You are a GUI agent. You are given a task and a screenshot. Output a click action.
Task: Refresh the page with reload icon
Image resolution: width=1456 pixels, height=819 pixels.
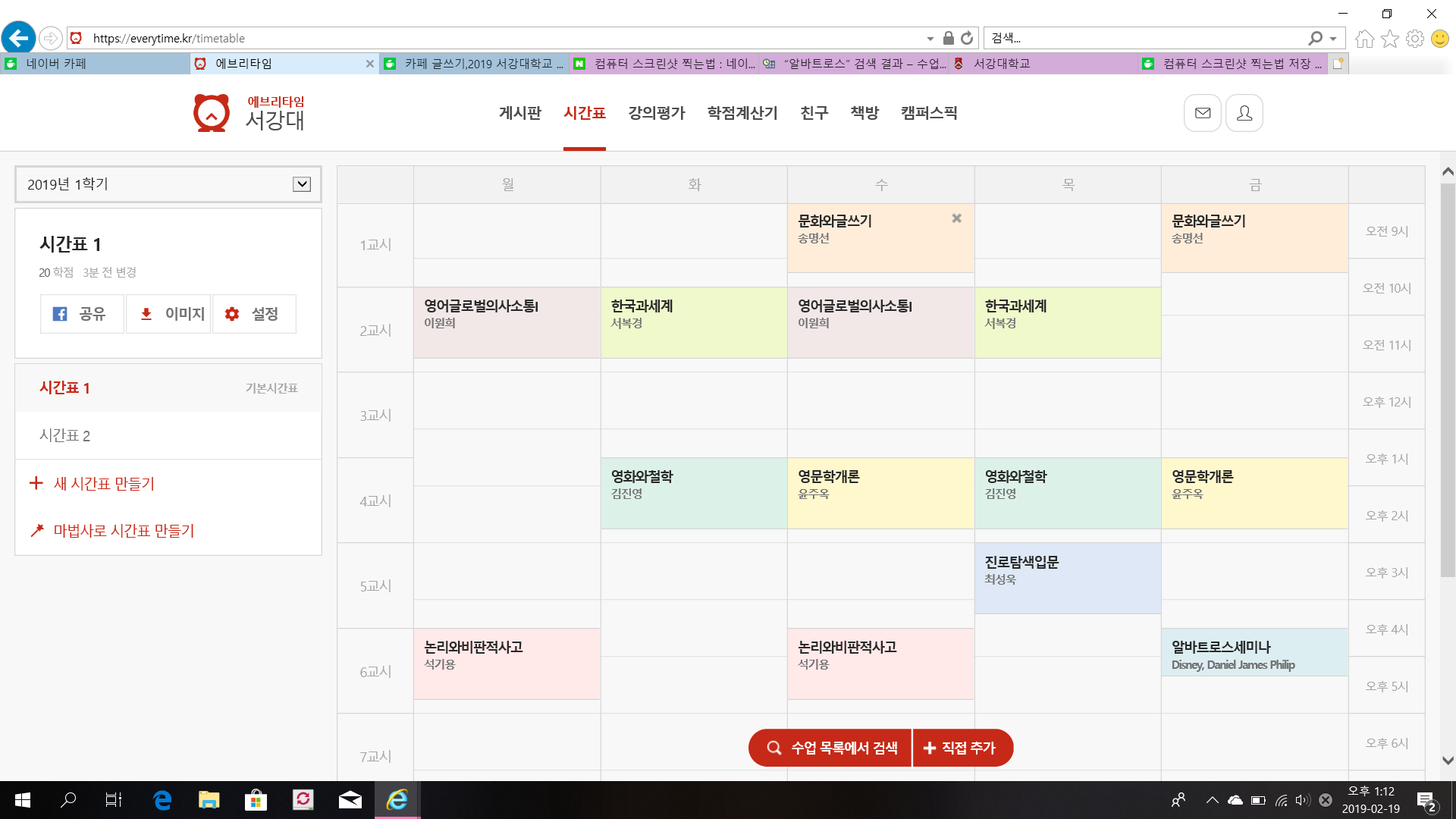967,38
